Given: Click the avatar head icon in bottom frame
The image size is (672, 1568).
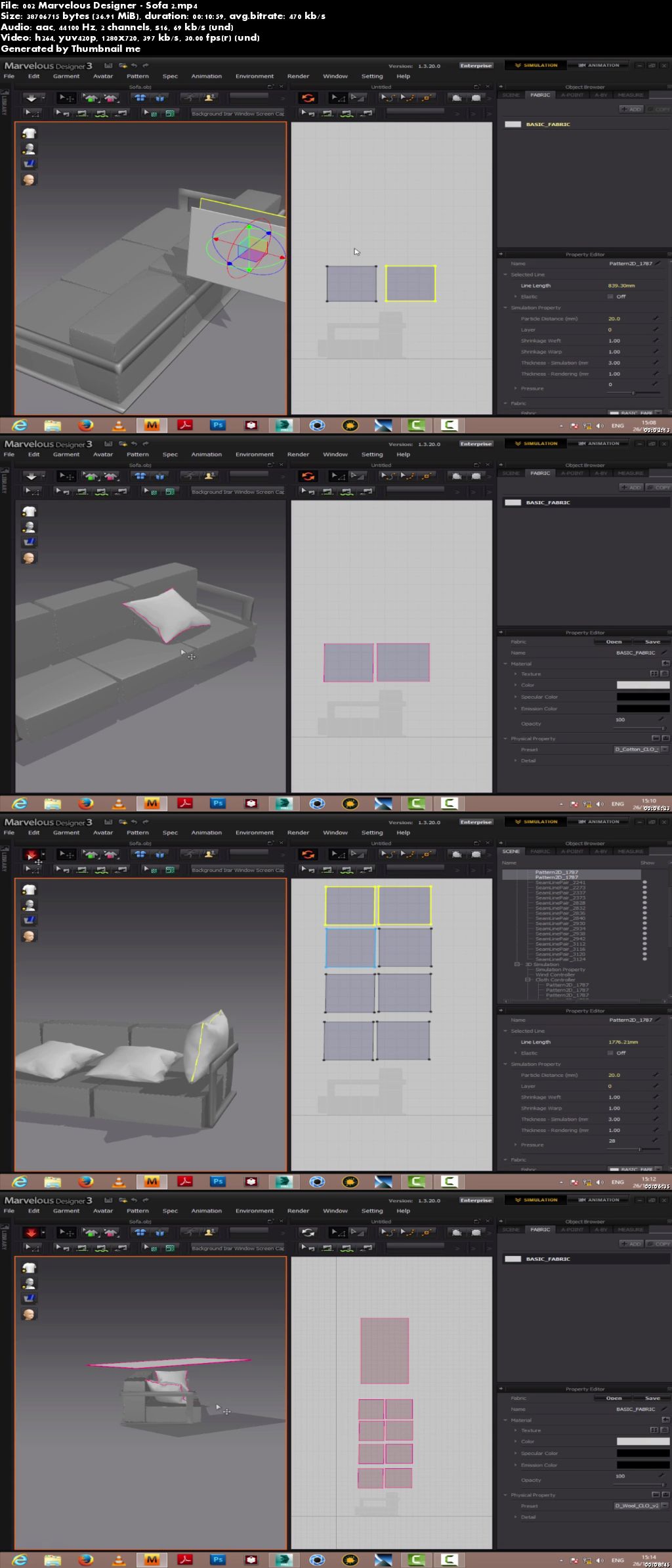Looking at the screenshot, I should (x=29, y=1314).
